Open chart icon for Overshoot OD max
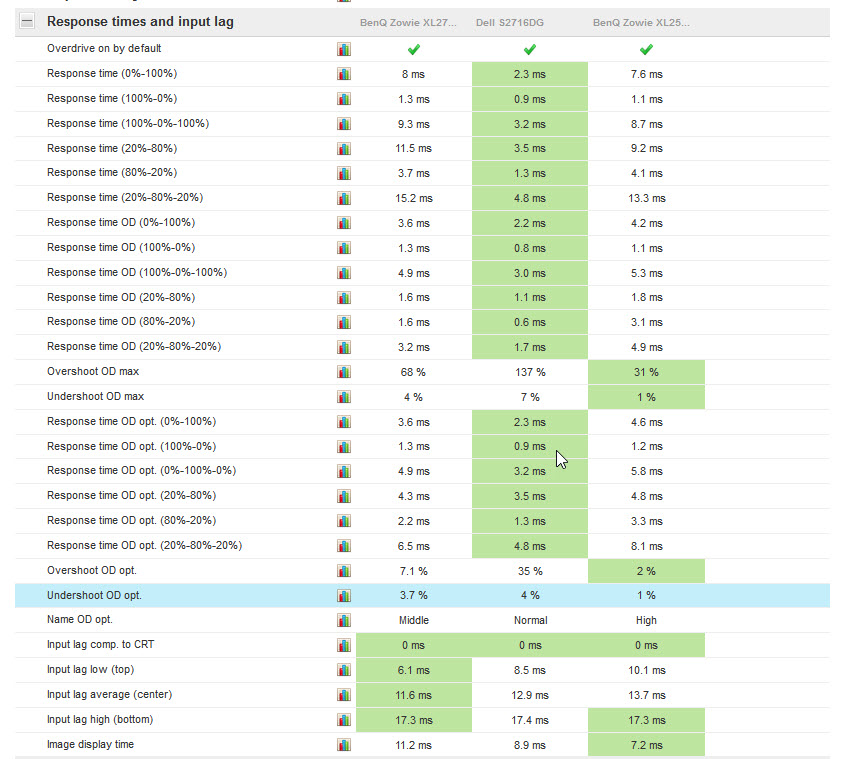Viewport: 855px width, 759px height. (x=344, y=372)
